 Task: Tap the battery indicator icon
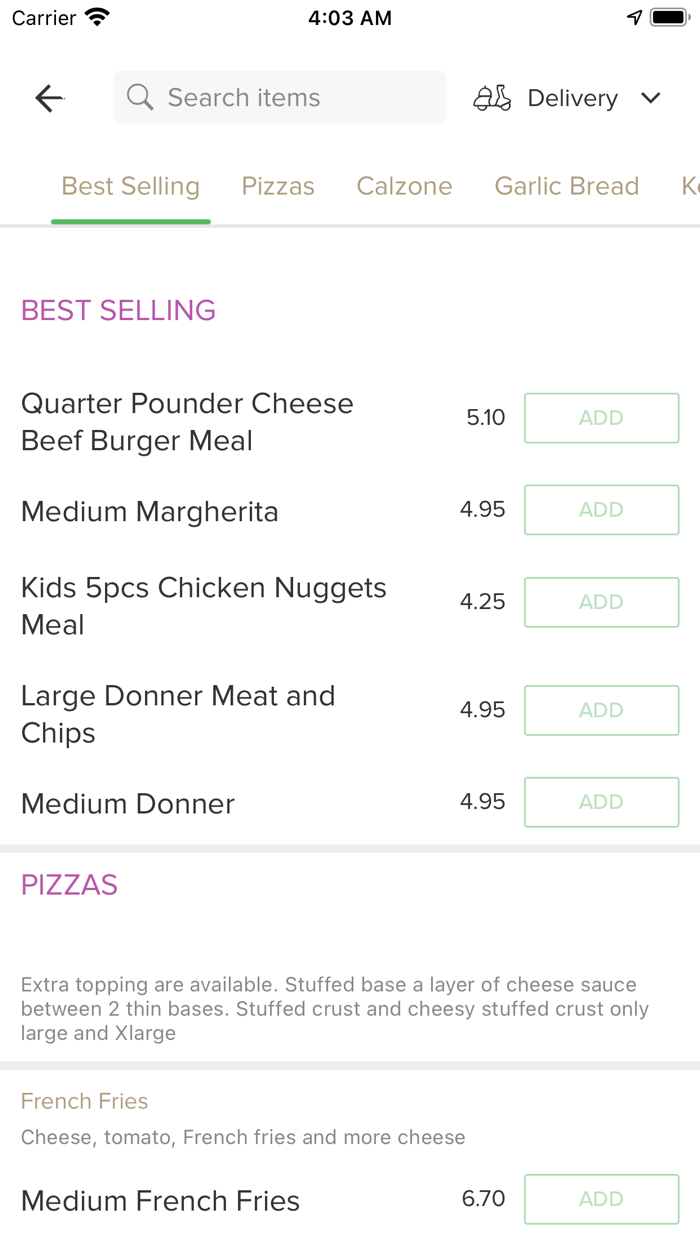tap(668, 16)
